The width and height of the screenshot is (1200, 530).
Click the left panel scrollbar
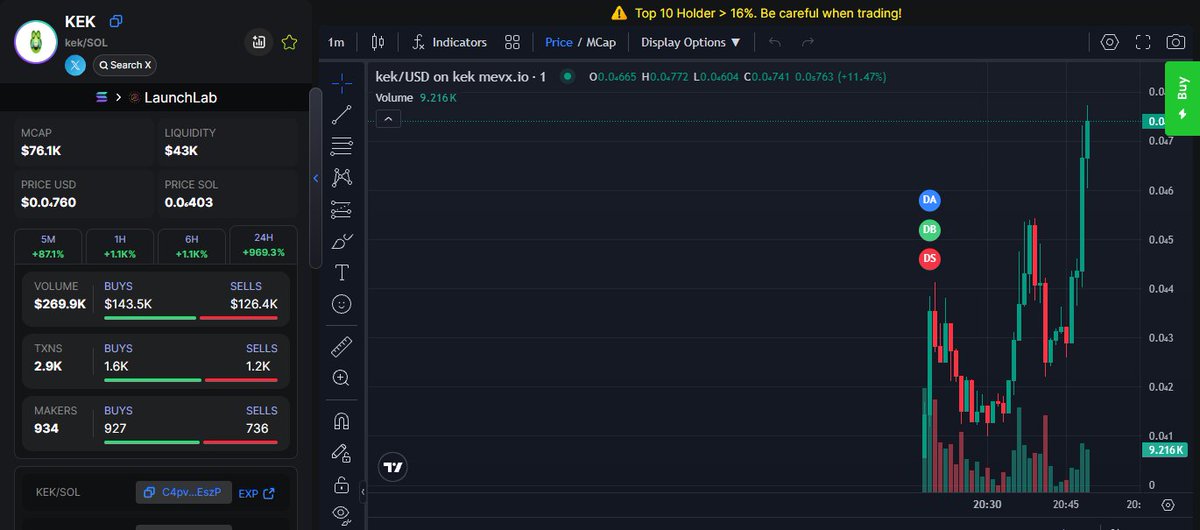tap(316, 178)
